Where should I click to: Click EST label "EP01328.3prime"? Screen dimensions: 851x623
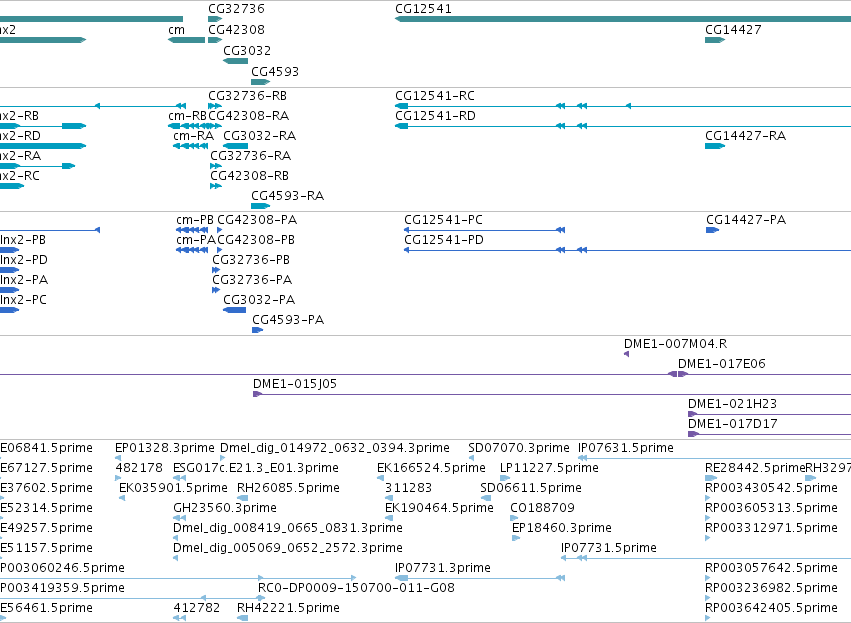(165, 448)
